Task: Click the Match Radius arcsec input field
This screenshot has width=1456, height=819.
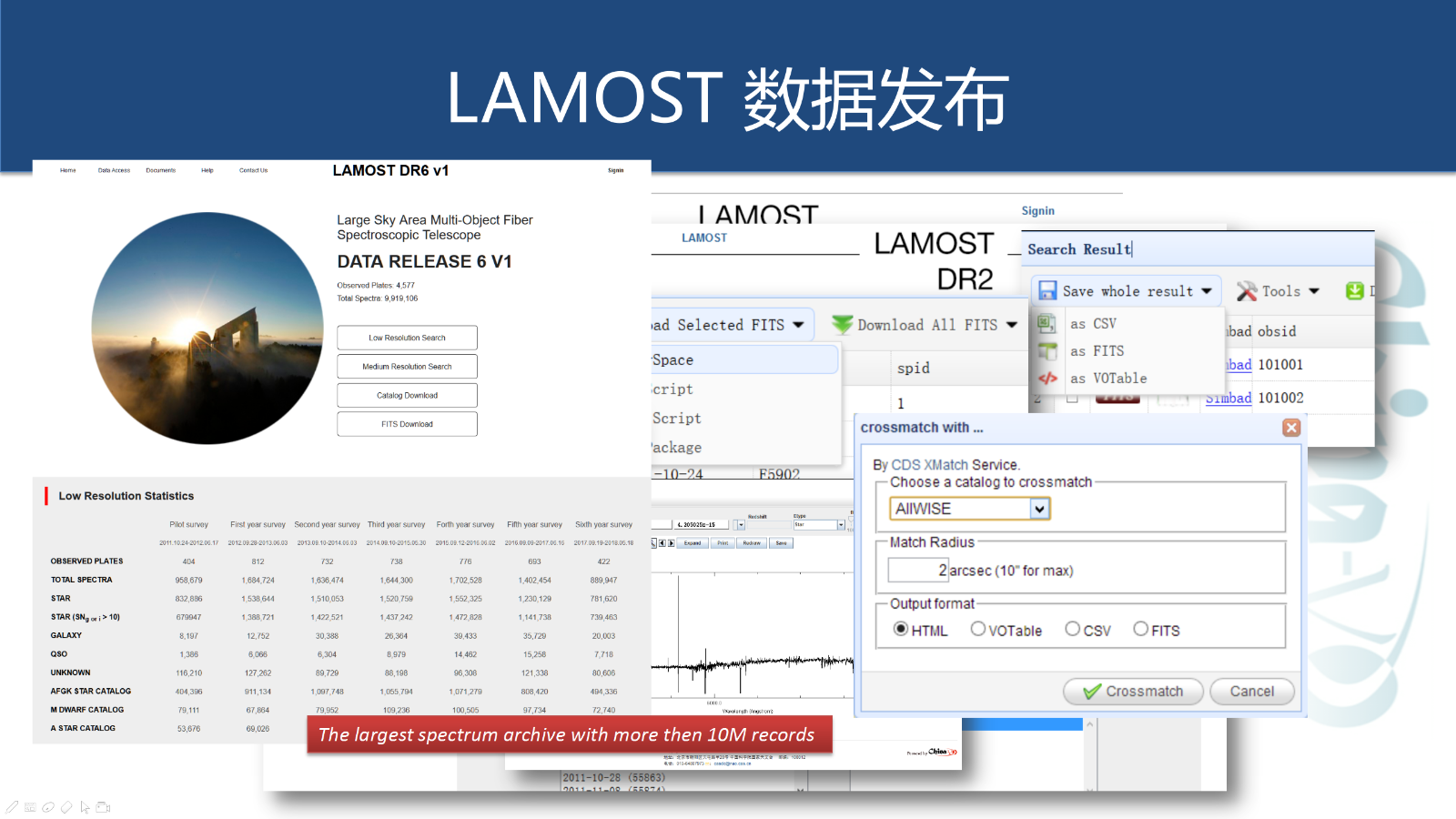Action: click(918, 571)
